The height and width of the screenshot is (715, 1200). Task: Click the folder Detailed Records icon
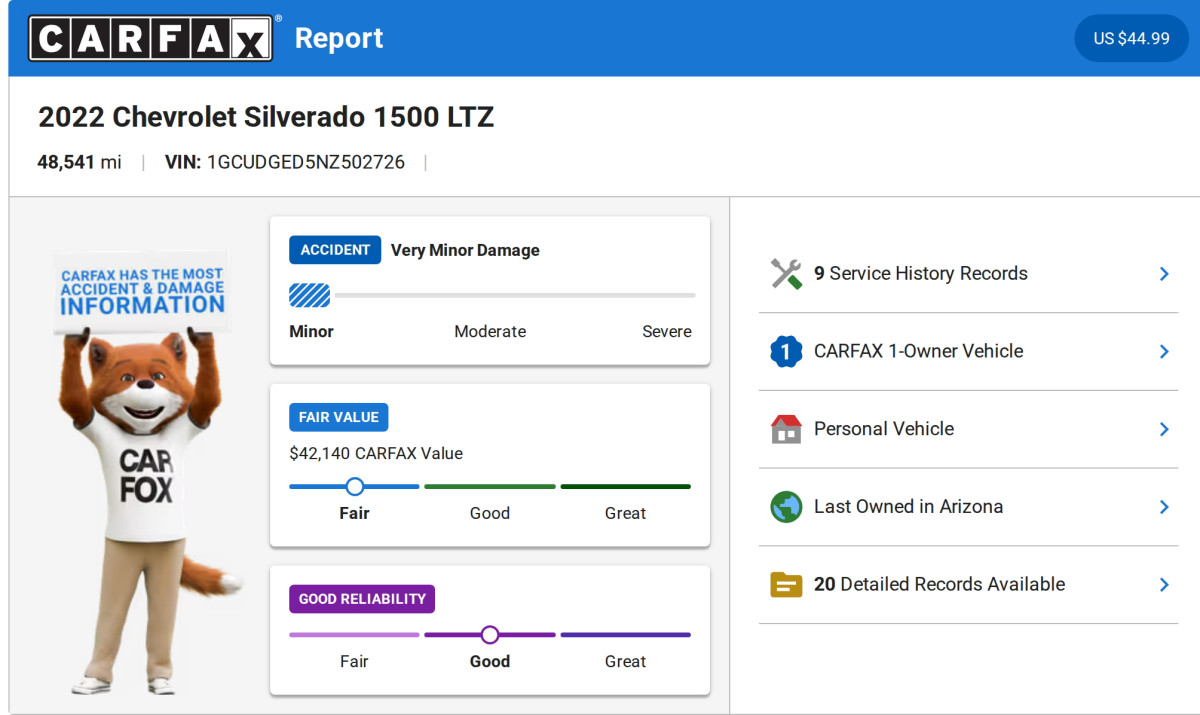coord(786,584)
